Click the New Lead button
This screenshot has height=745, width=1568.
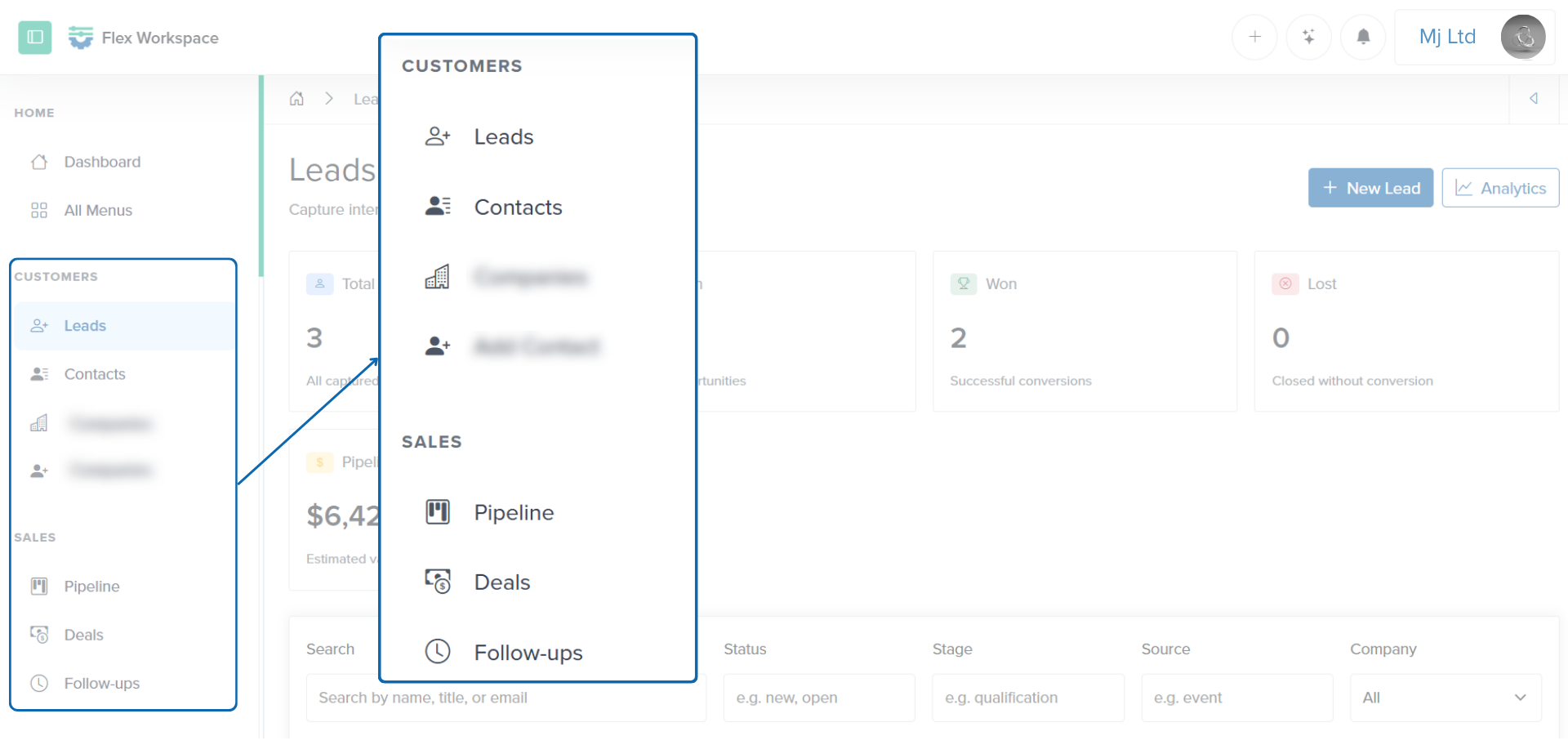1370,188
